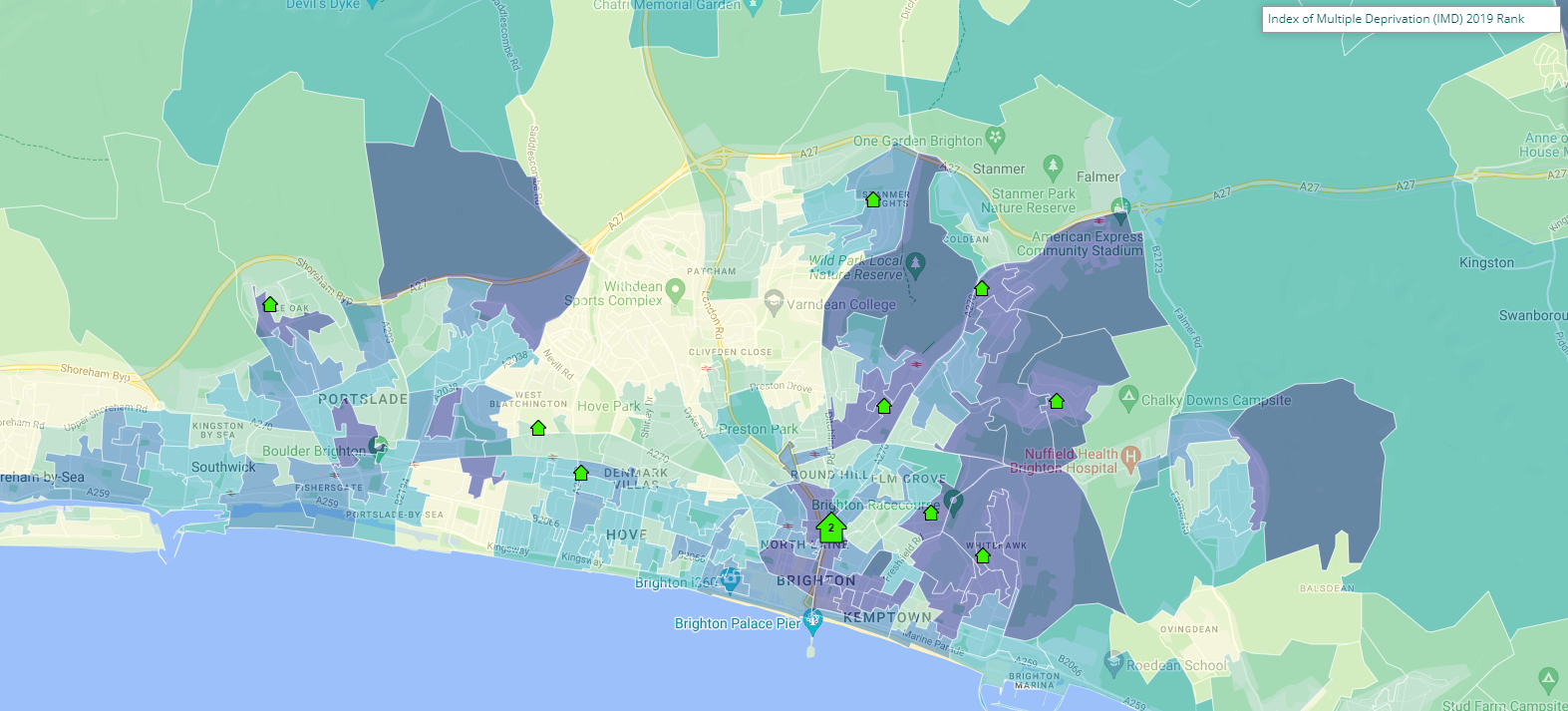This screenshot has height=711, width=1568.
Task: Click the Wild Park Nature Reserve pin
Action: [x=915, y=264]
